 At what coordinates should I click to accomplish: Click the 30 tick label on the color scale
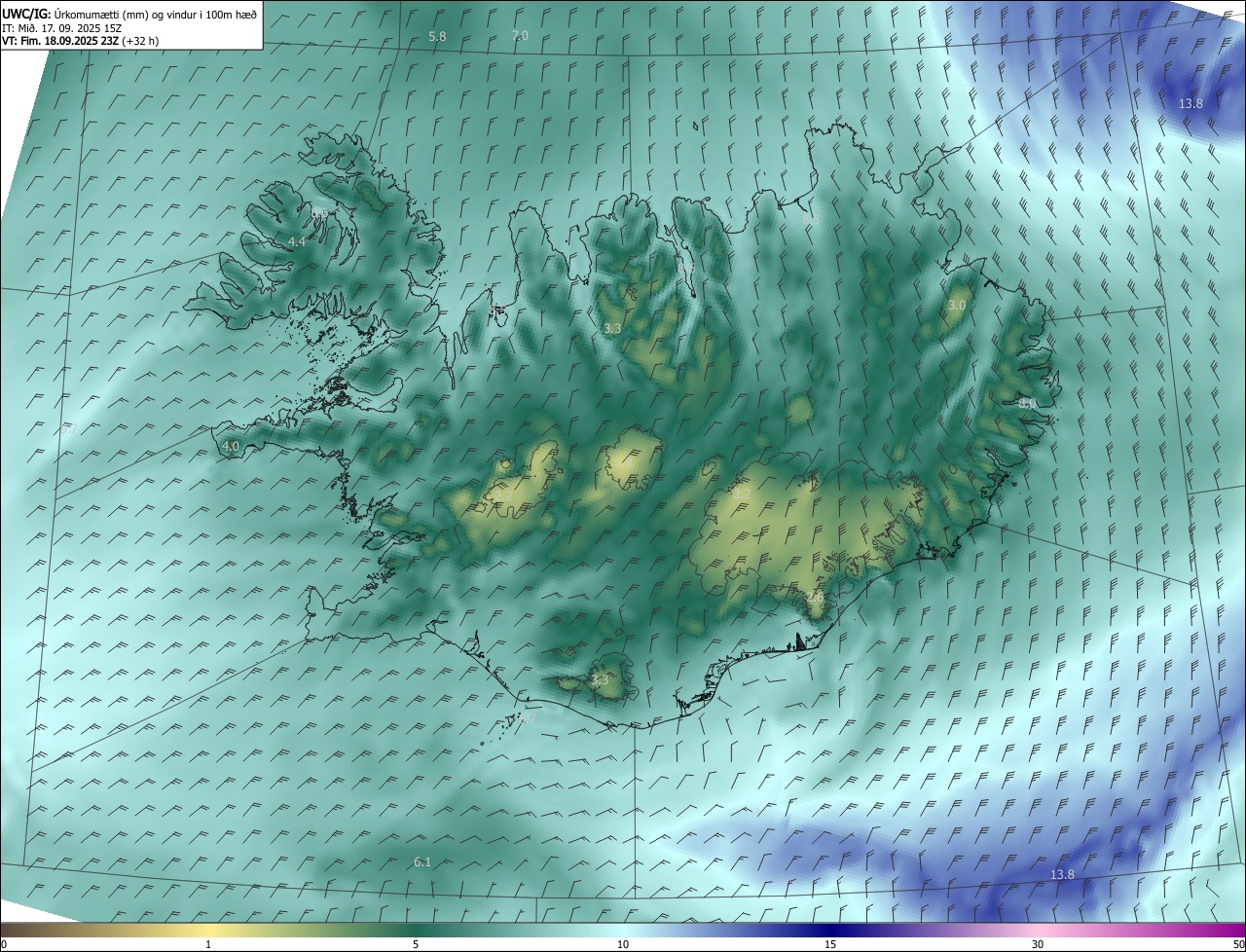pos(1038,945)
